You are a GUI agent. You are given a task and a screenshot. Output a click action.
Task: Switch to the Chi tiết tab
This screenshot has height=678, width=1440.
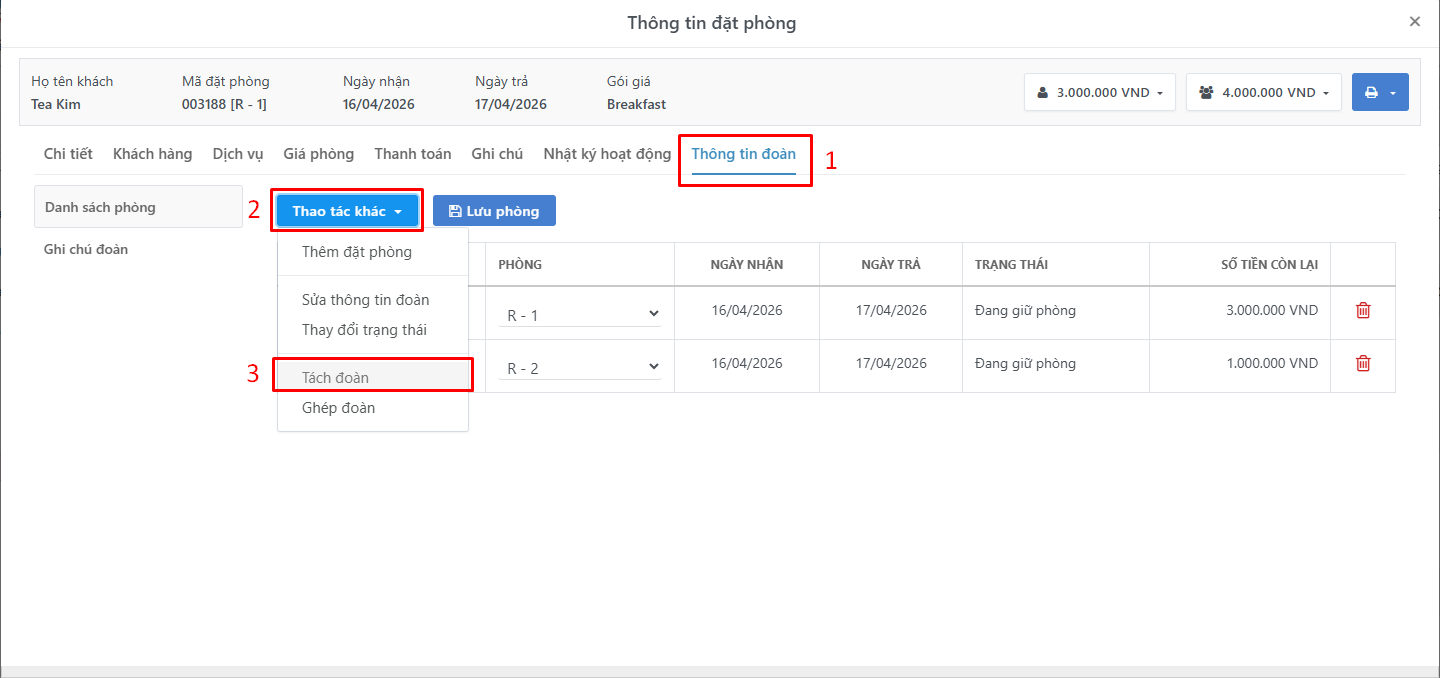click(x=68, y=154)
